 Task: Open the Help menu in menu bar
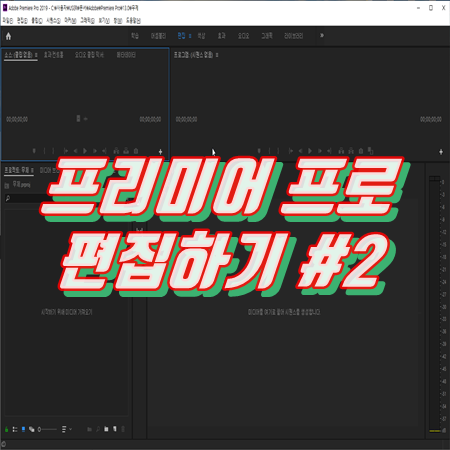(x=133, y=21)
